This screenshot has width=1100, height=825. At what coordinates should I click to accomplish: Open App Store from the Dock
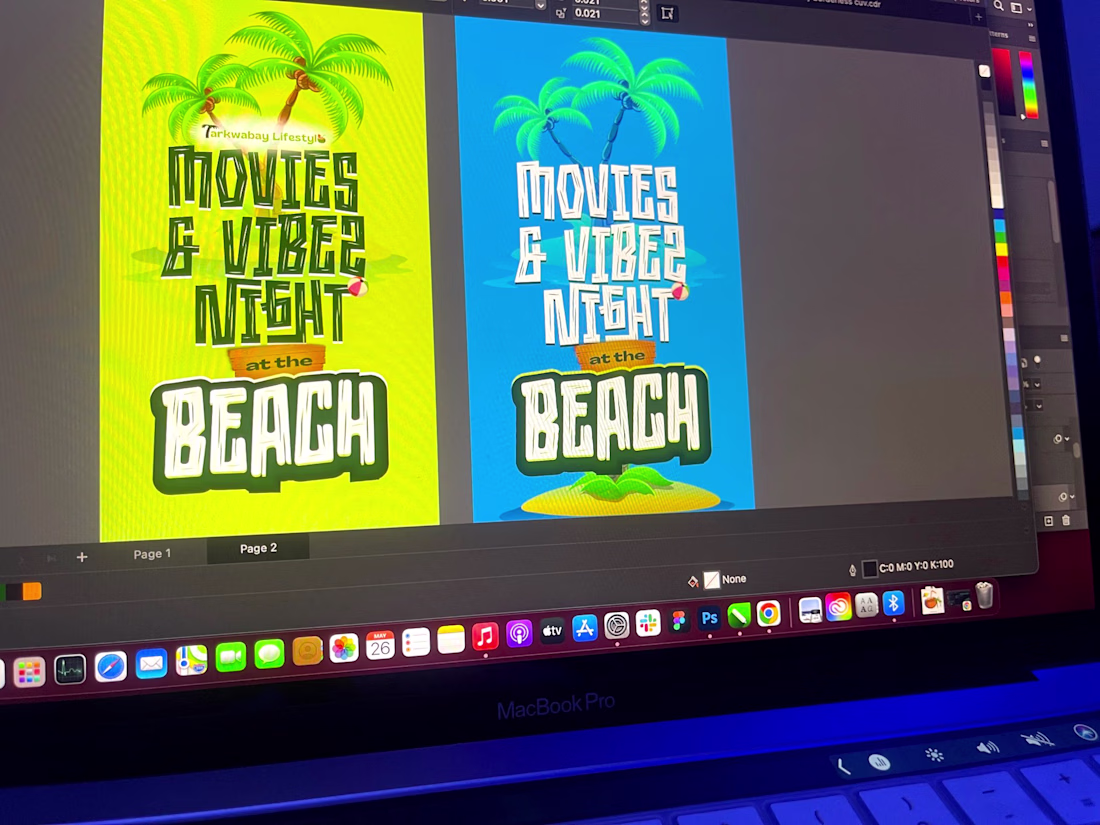click(584, 628)
